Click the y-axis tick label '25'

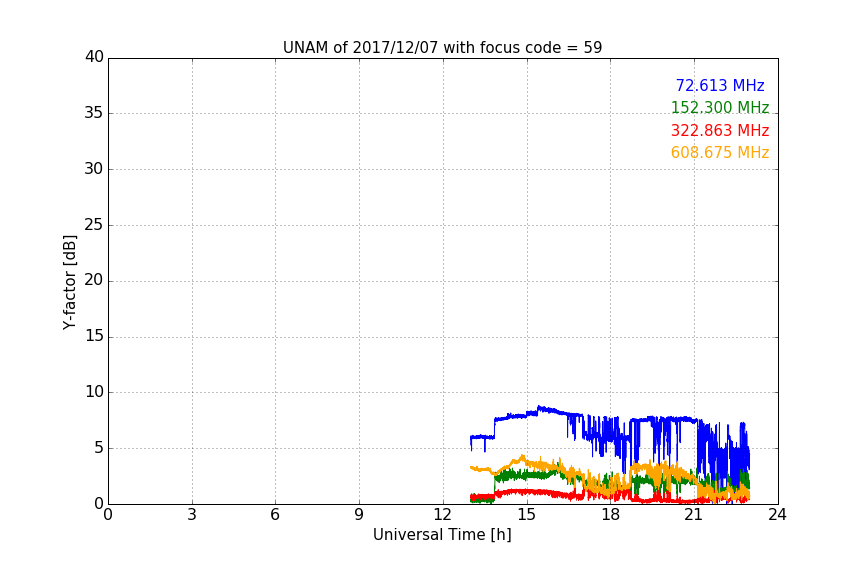[x=94, y=224]
